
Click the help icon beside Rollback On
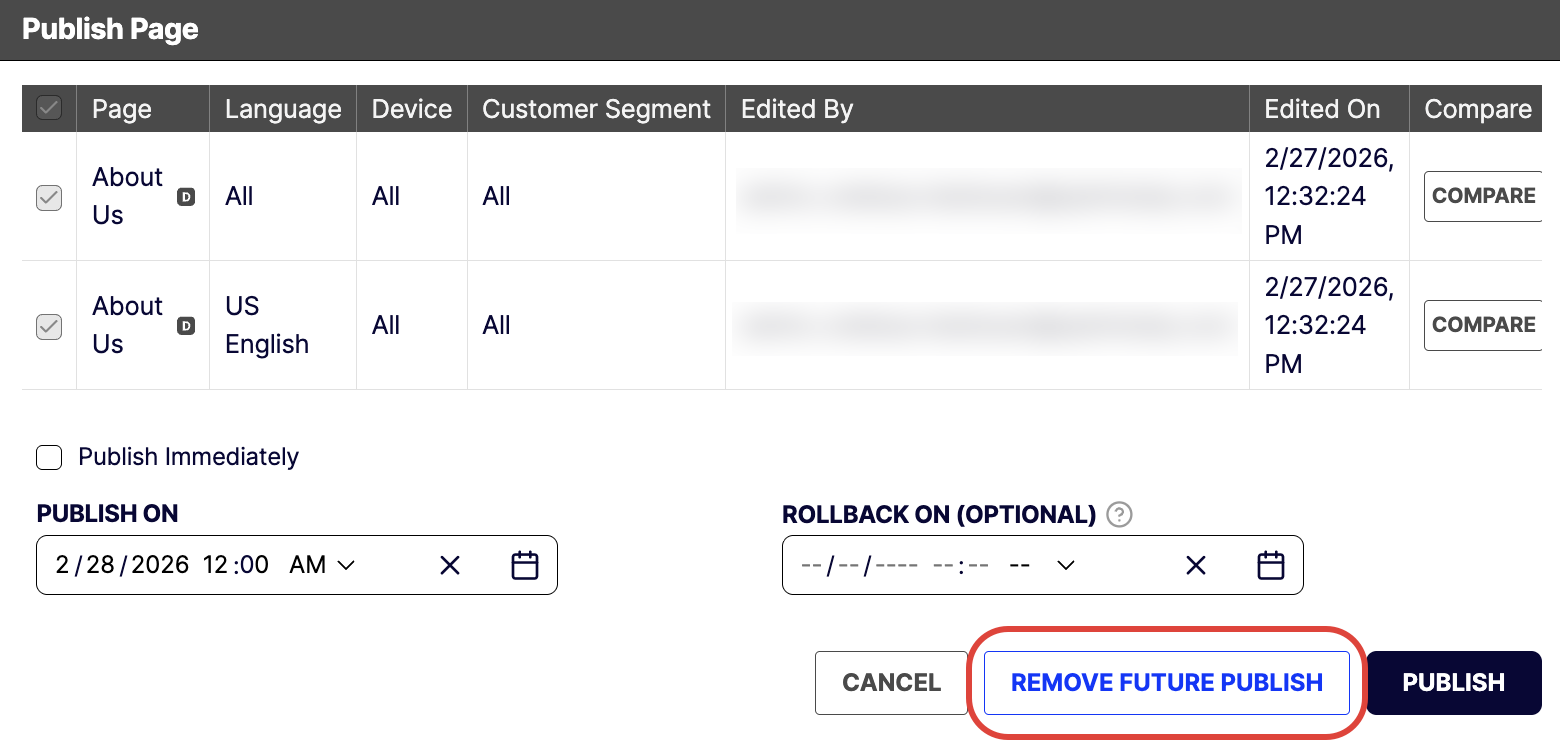pos(1120,514)
